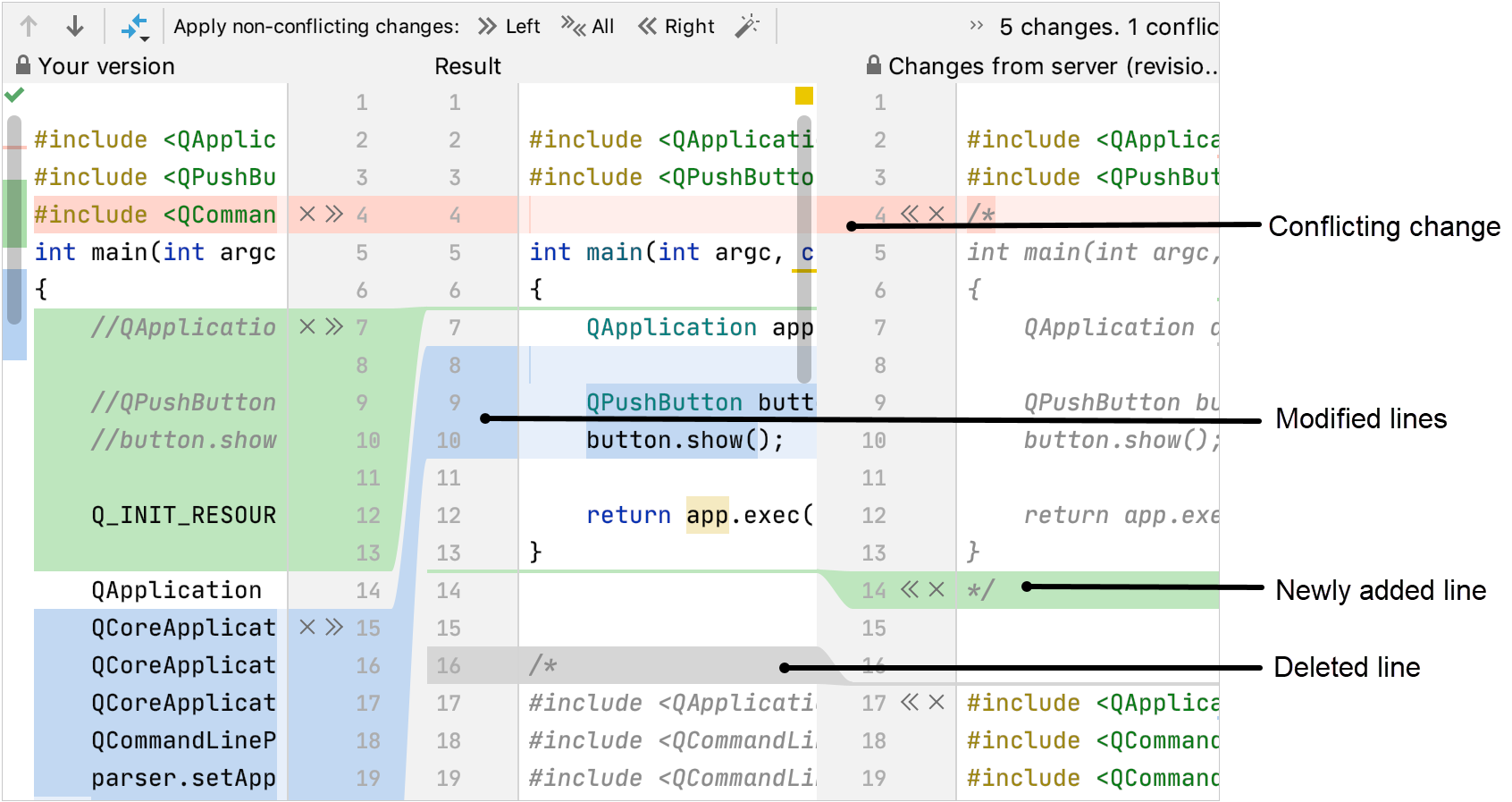1512x802 pixels.
Task: Accept left change at line 4
Action: 334,214
